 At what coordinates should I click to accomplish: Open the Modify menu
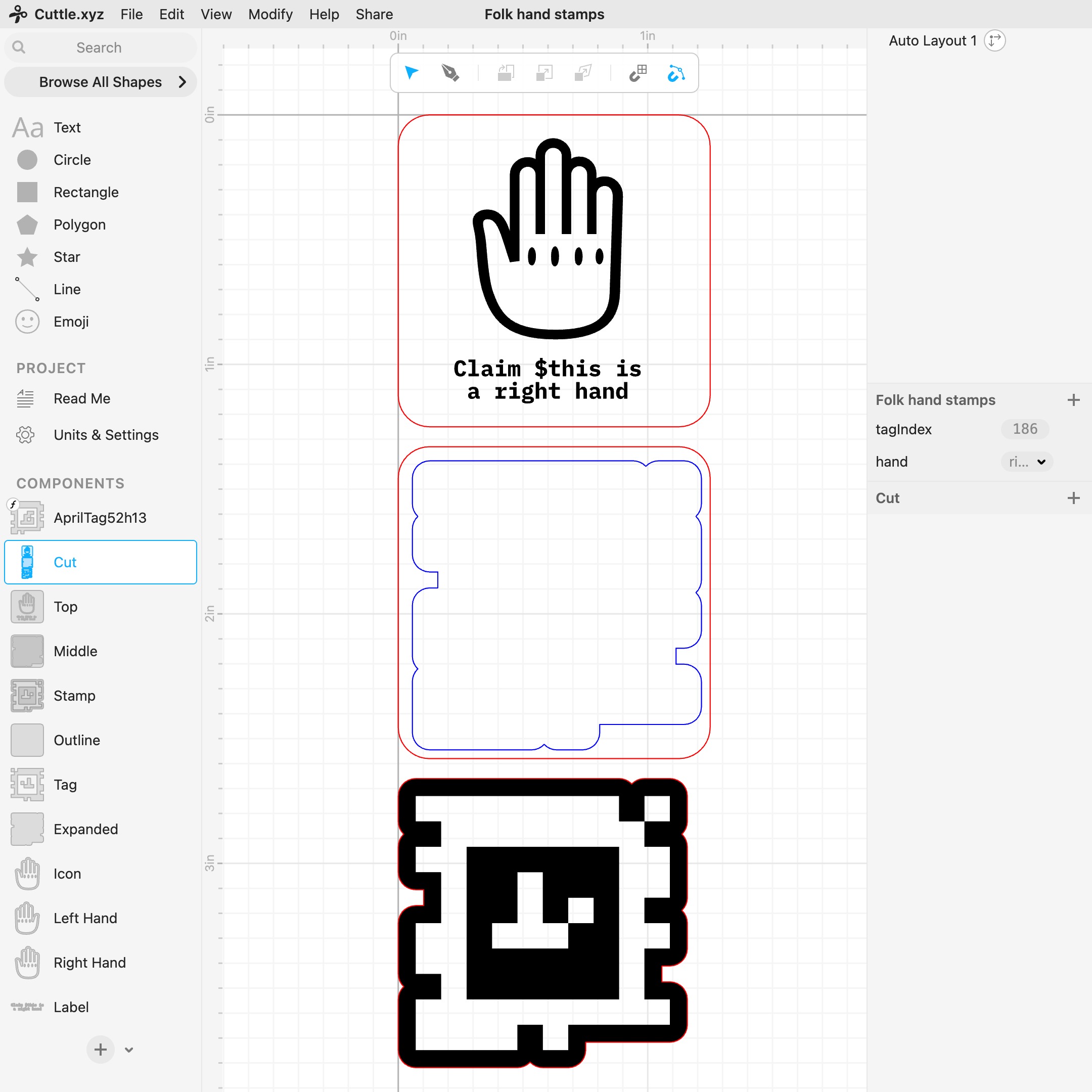pyautogui.click(x=270, y=14)
